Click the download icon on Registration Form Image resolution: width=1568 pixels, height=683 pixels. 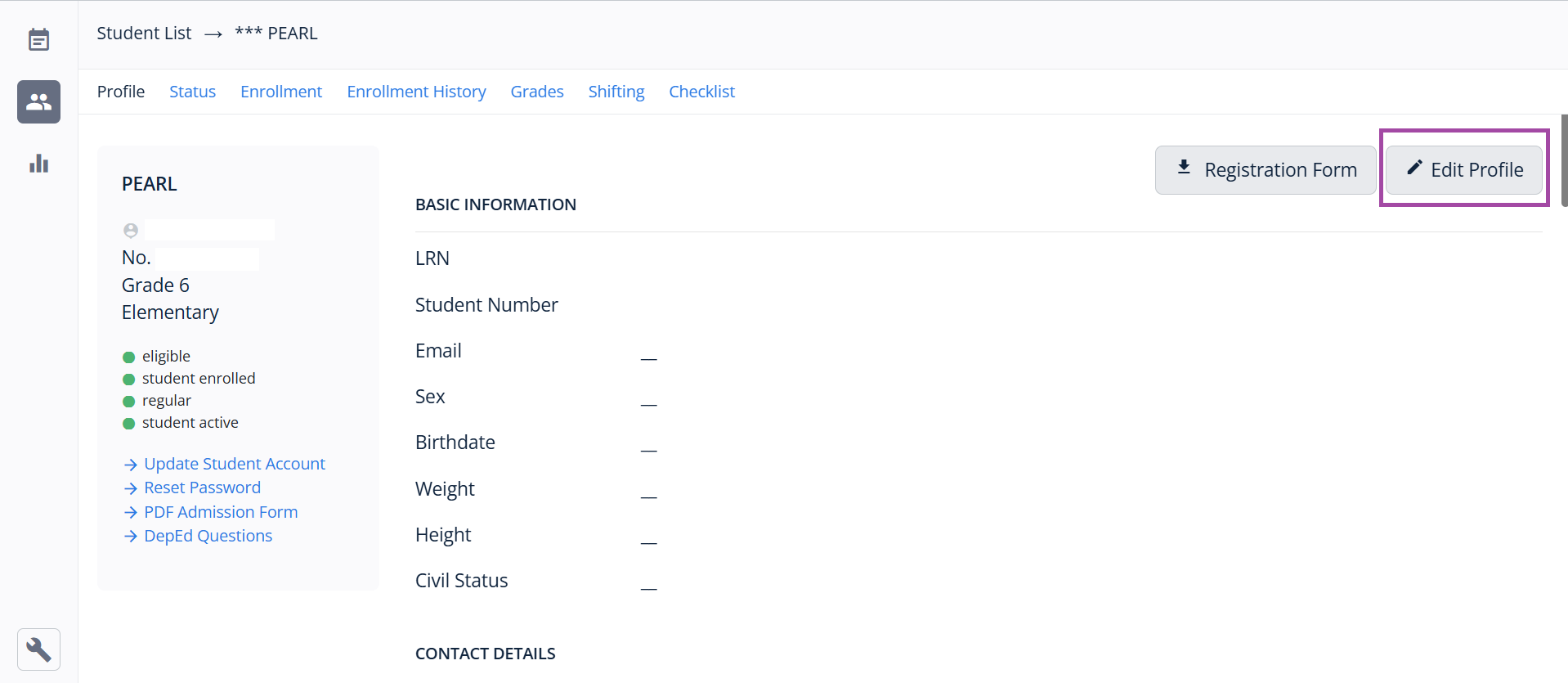(x=1183, y=168)
